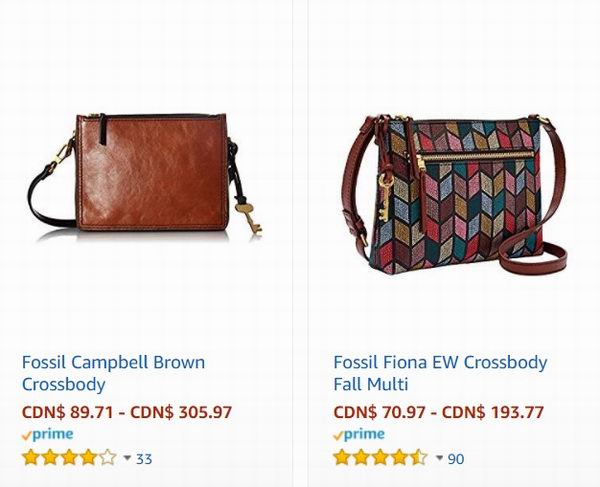Expand the rating dropdown arrow beside 33 reviews

click(127, 459)
